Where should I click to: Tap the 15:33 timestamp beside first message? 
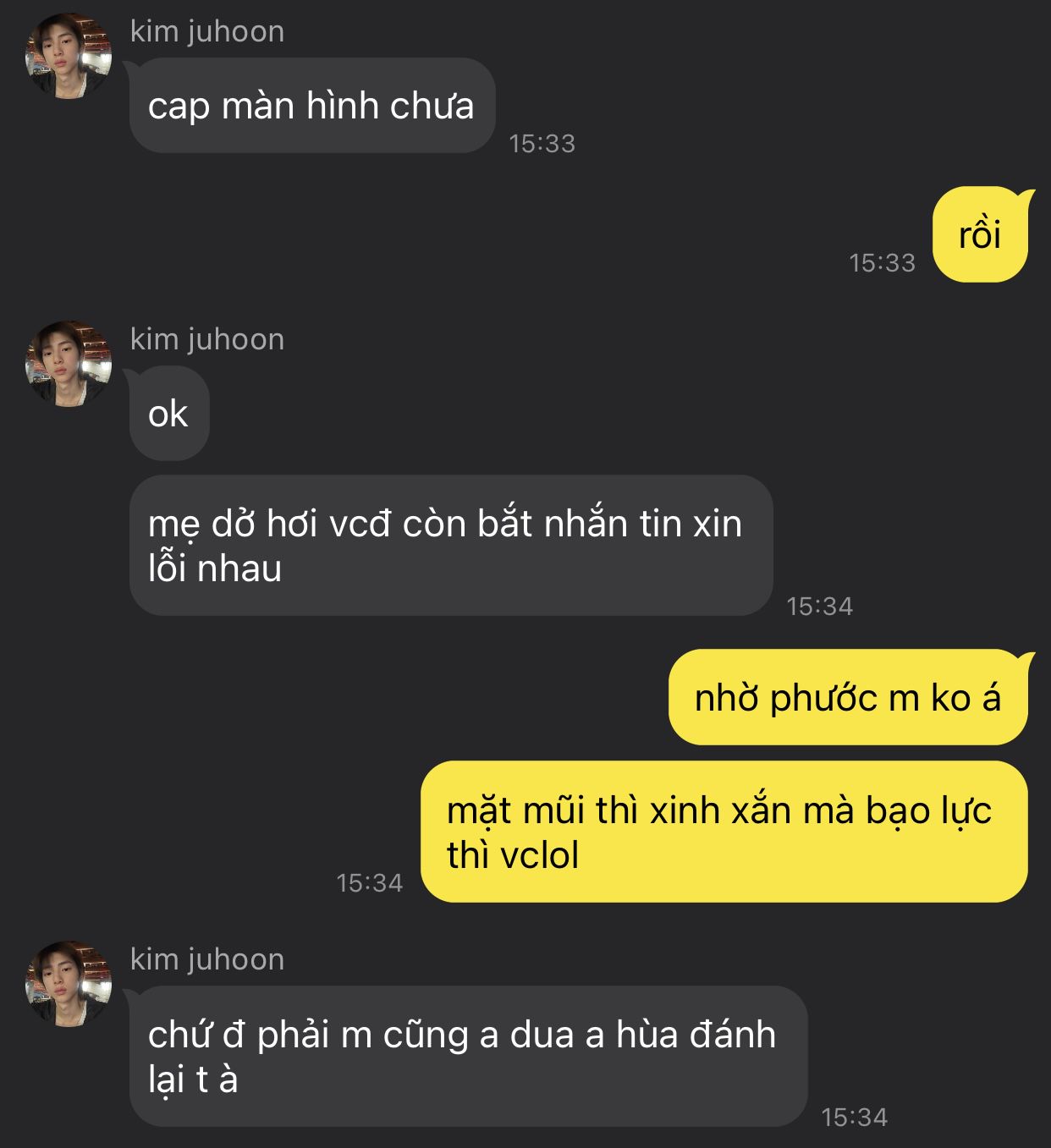pyautogui.click(x=542, y=144)
